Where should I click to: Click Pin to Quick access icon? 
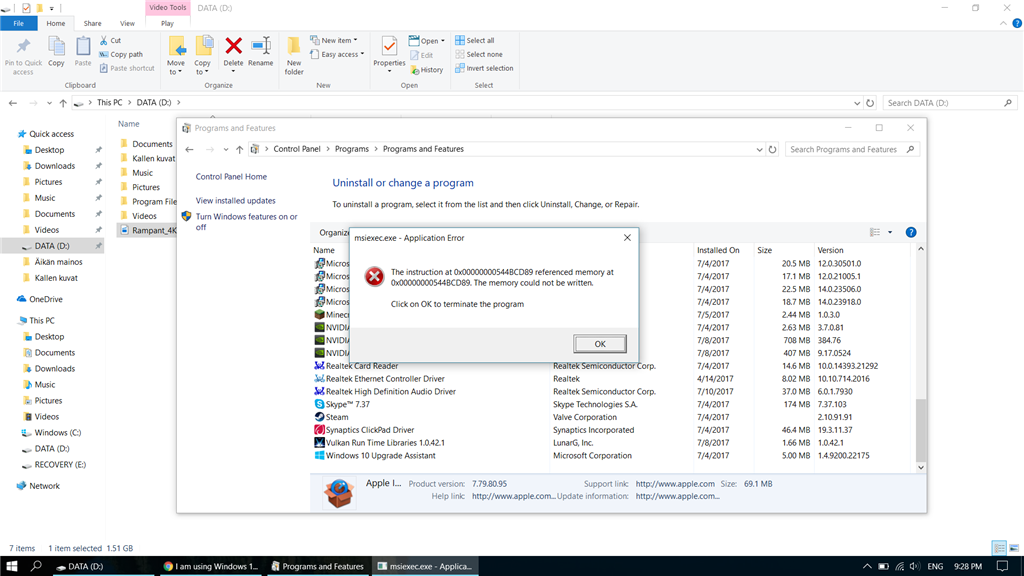(23, 46)
